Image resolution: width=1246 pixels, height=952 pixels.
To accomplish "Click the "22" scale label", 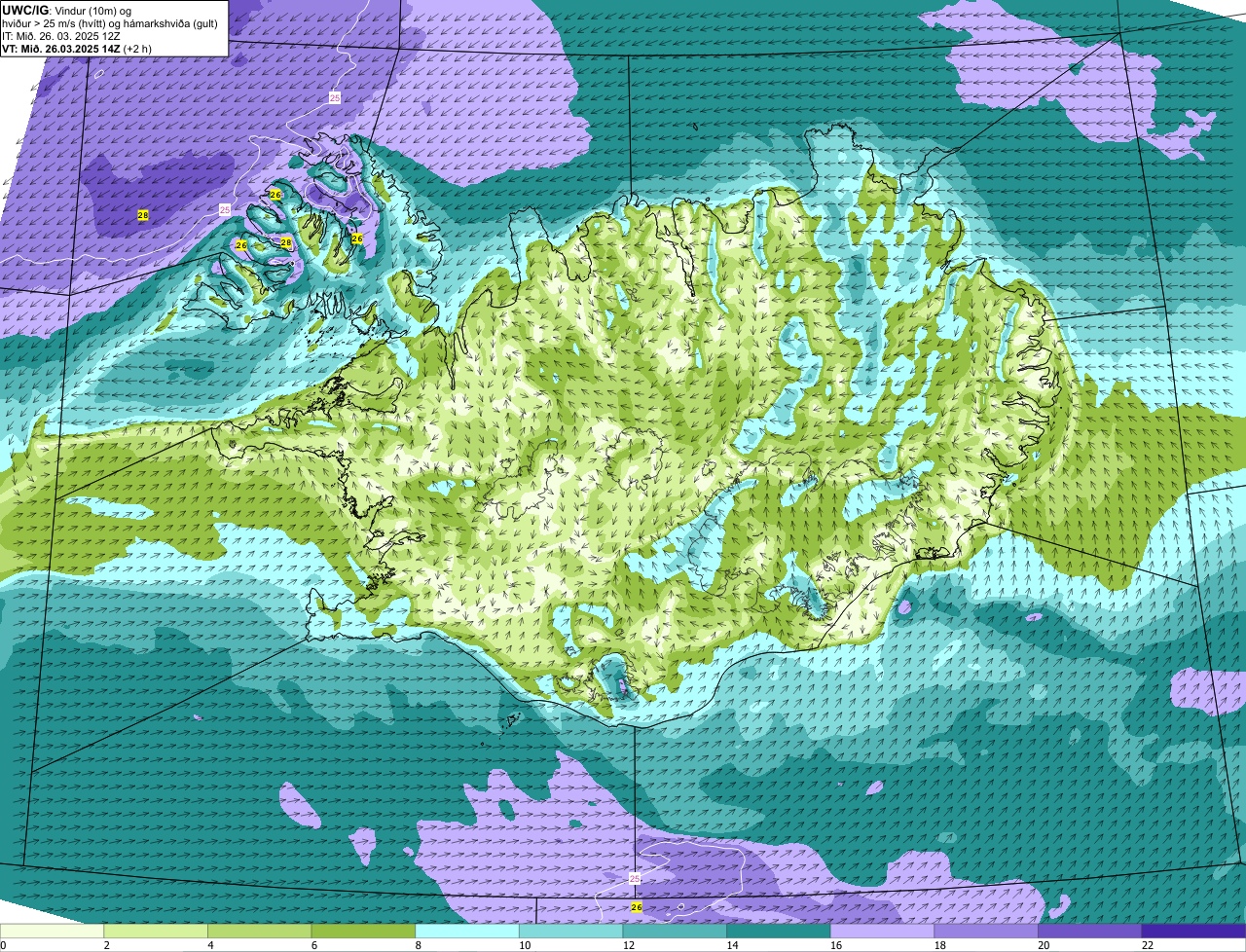I will [x=1148, y=945].
